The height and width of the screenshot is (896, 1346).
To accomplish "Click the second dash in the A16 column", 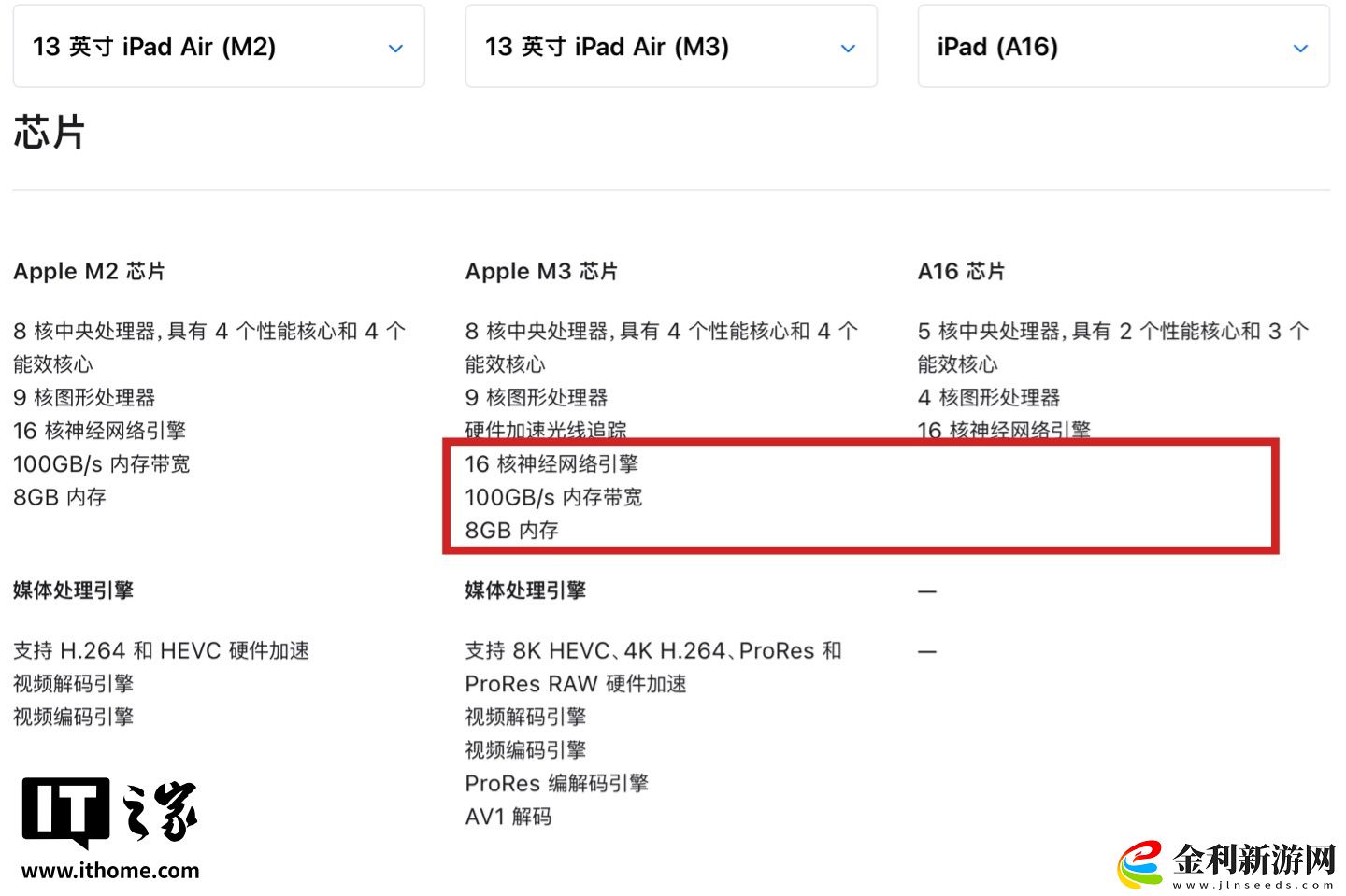I will pyautogui.click(x=926, y=650).
